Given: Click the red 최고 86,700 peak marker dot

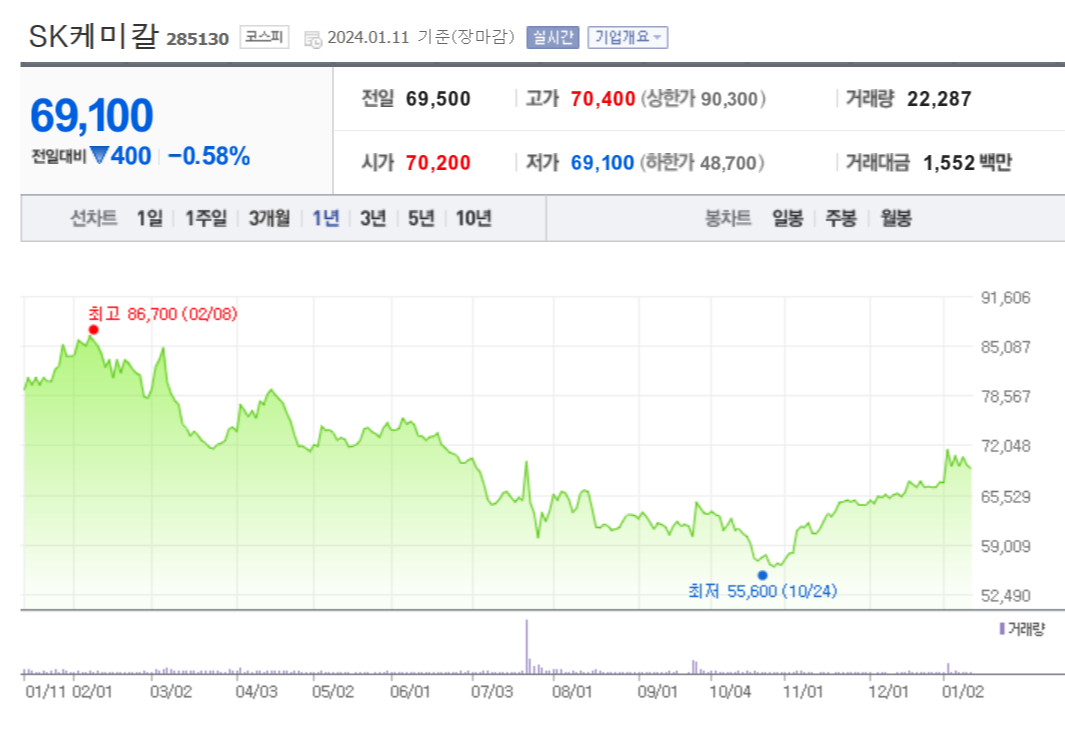Looking at the screenshot, I should (94, 330).
